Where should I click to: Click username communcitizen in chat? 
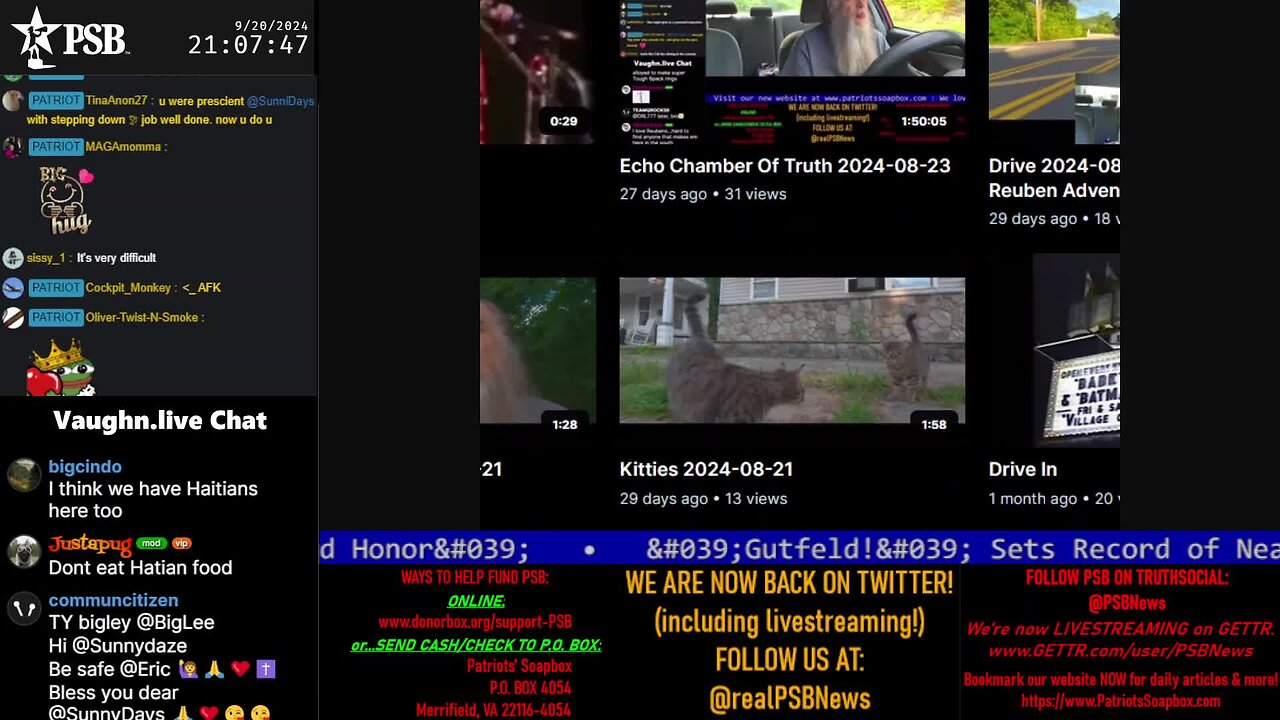tap(113, 600)
